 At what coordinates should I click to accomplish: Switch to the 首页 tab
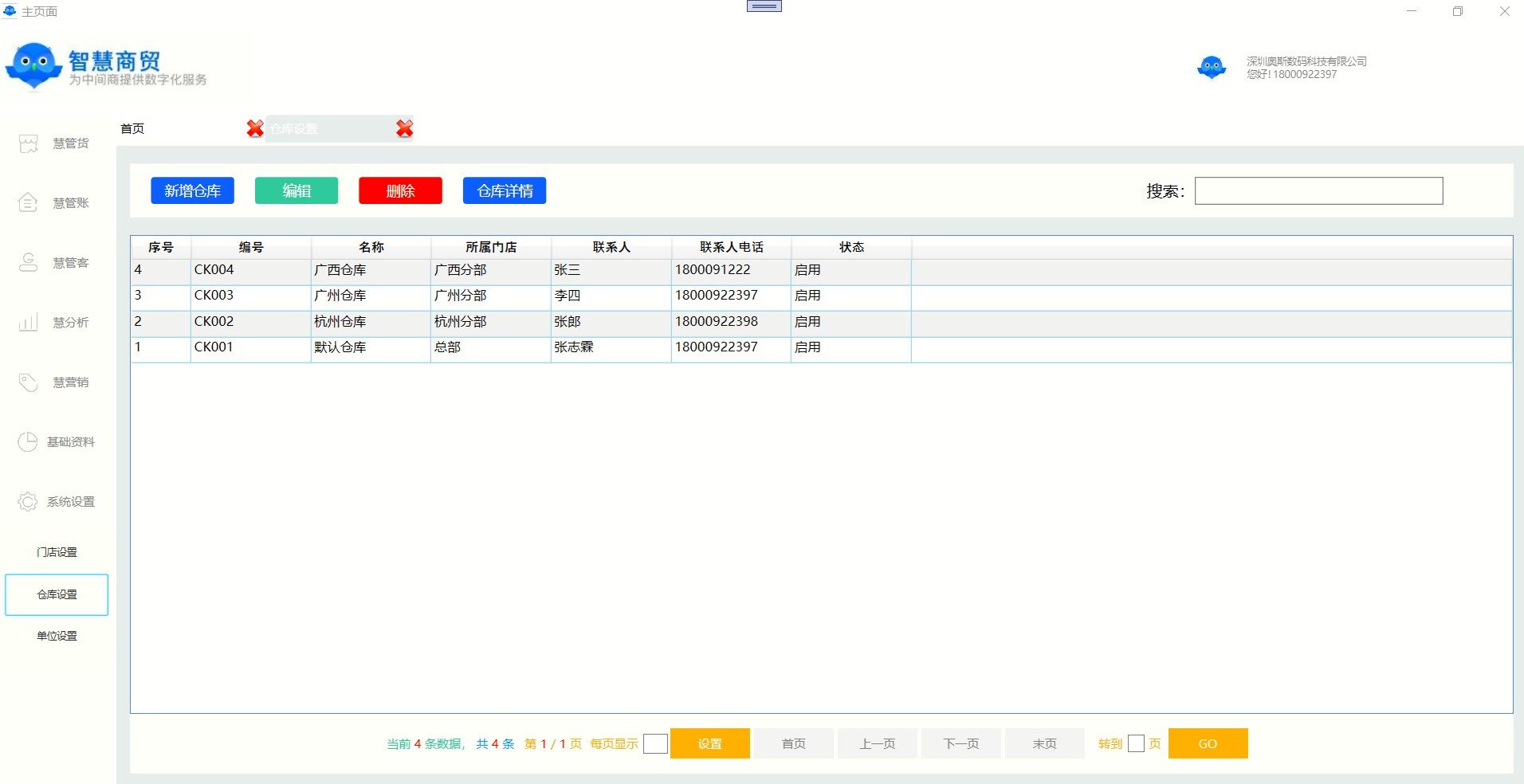132,128
